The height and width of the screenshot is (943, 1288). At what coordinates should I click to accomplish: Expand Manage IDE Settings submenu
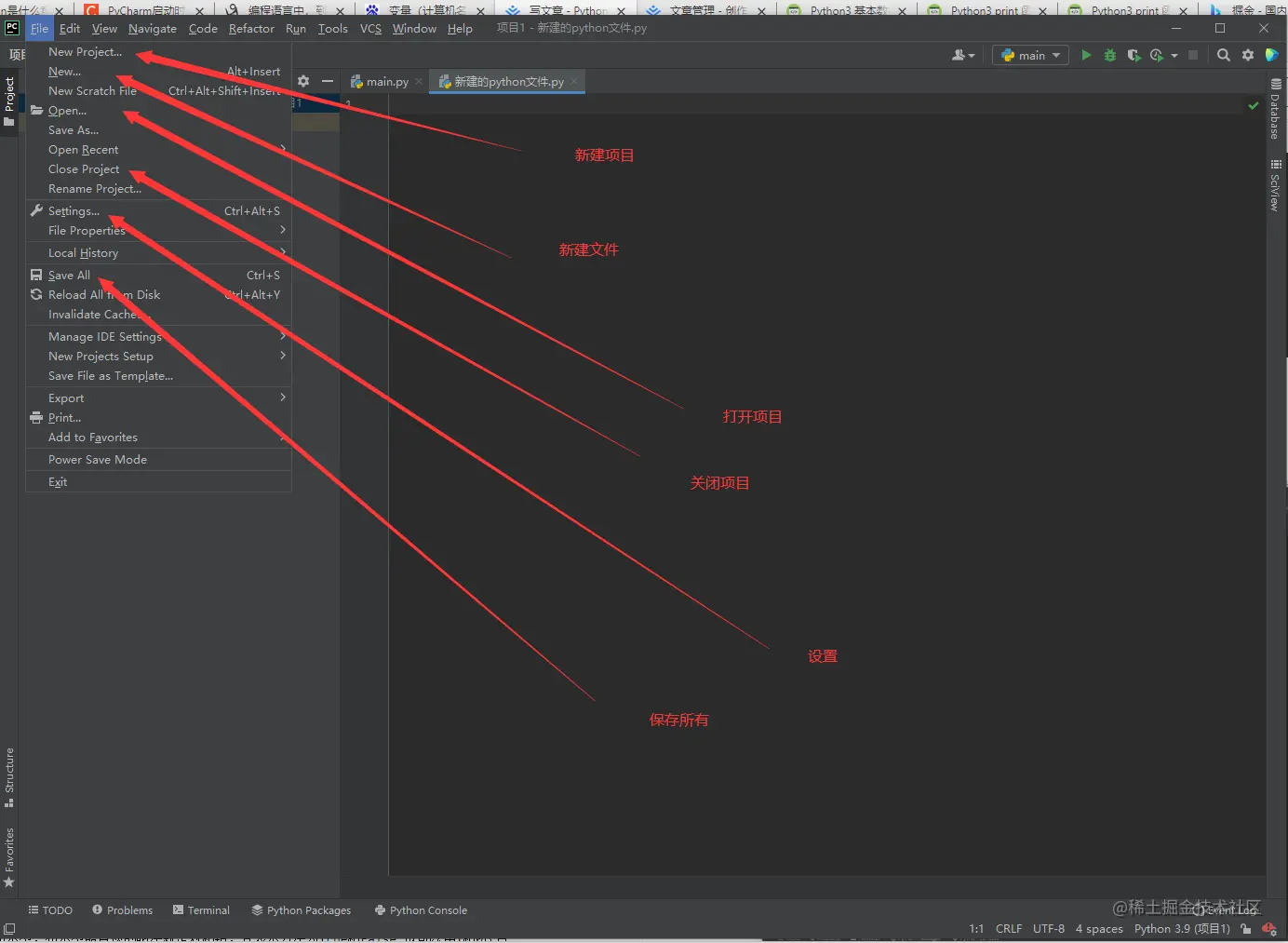(158, 337)
